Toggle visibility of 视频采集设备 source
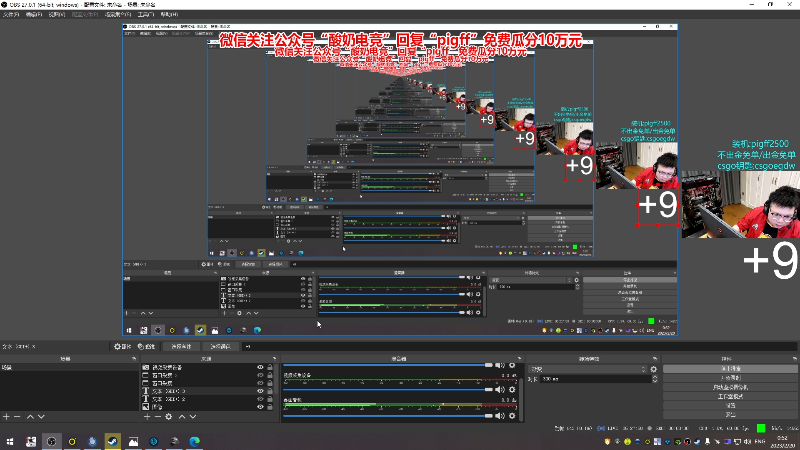 coord(260,367)
